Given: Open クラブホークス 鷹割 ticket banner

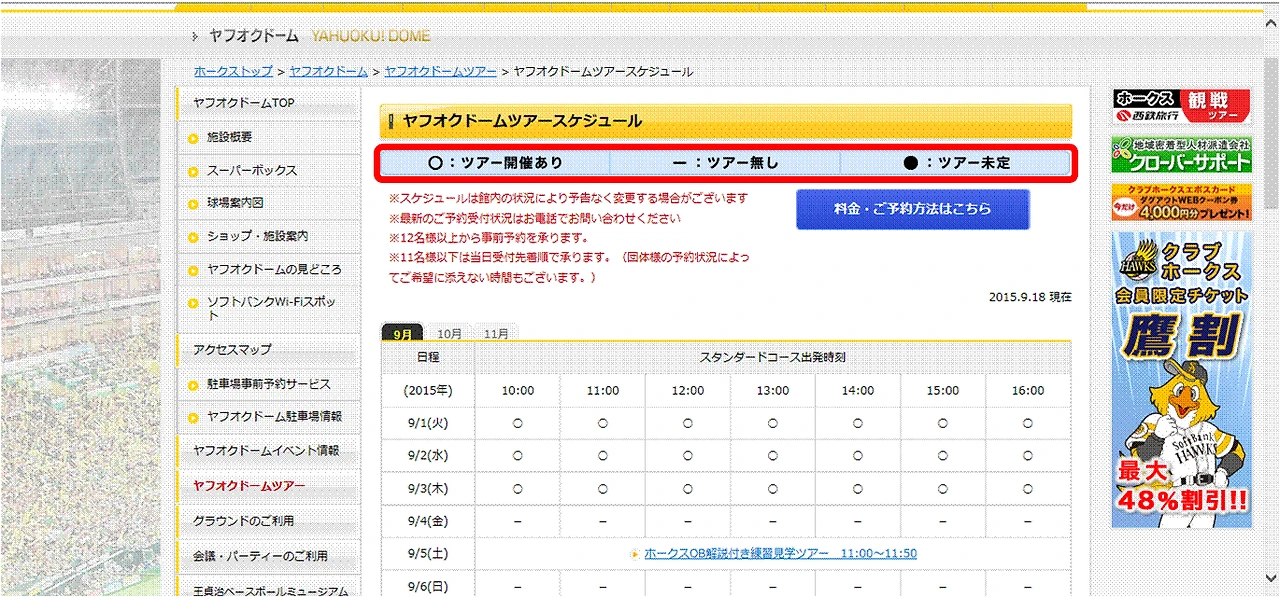Looking at the screenshot, I should (1181, 380).
